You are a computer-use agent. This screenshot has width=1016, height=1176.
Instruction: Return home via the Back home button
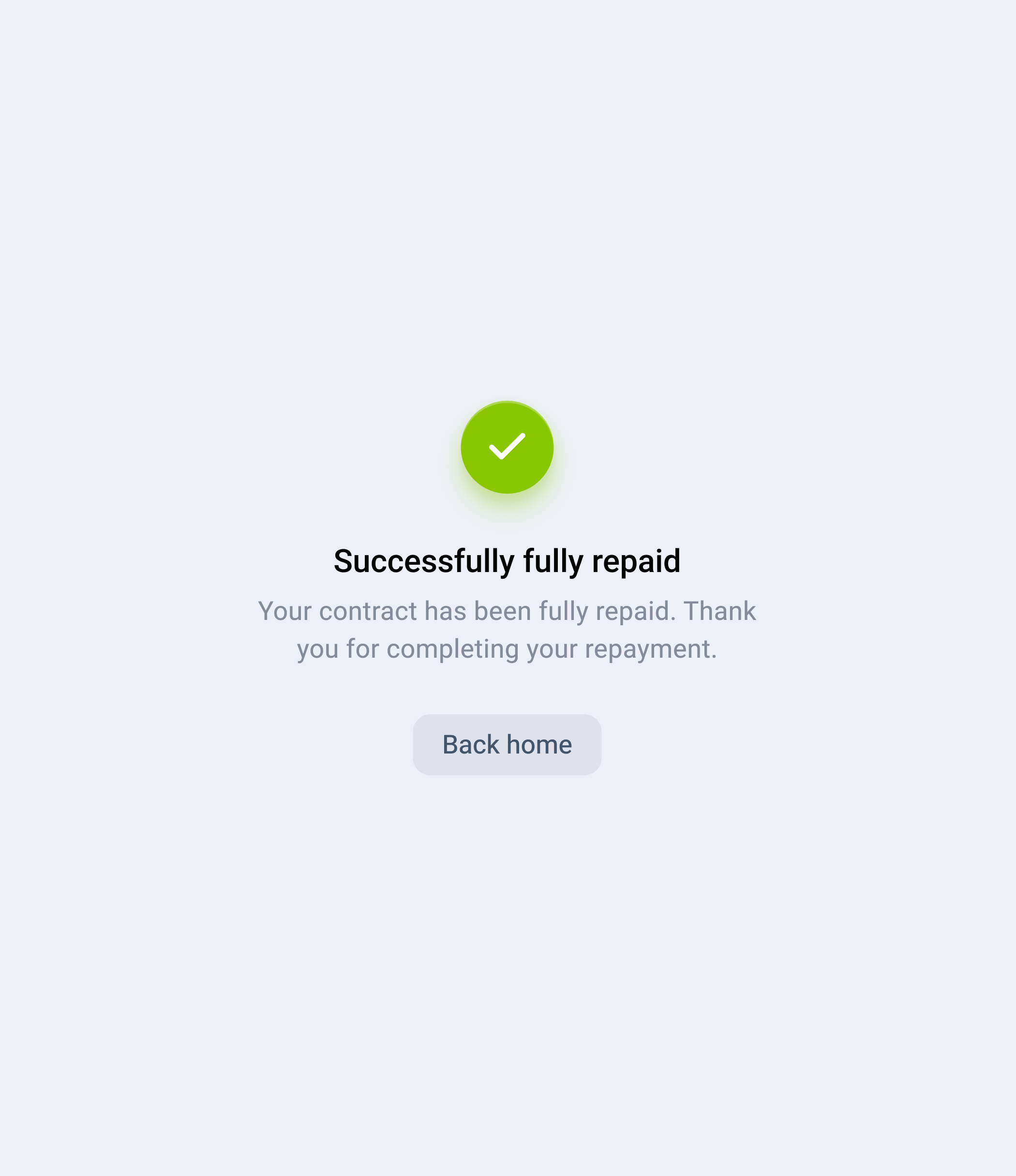pyautogui.click(x=507, y=745)
